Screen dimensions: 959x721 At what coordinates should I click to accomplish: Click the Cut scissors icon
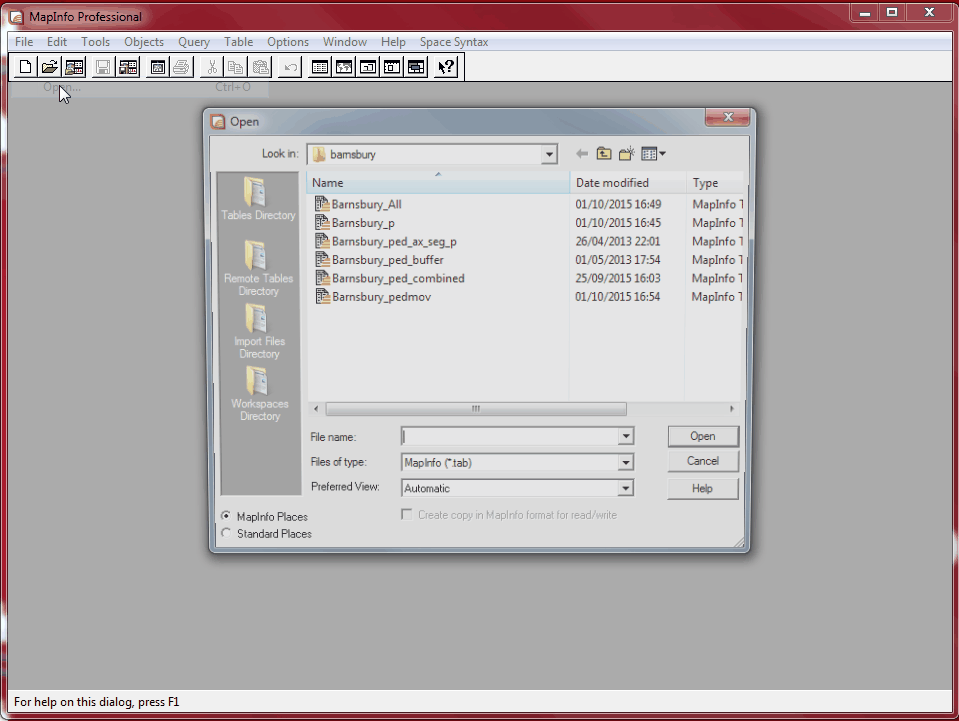[x=212, y=67]
